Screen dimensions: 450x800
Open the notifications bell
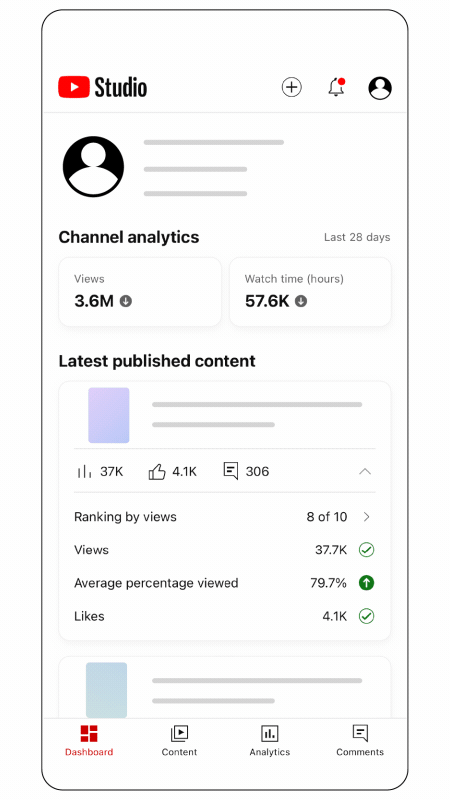pyautogui.click(x=336, y=87)
